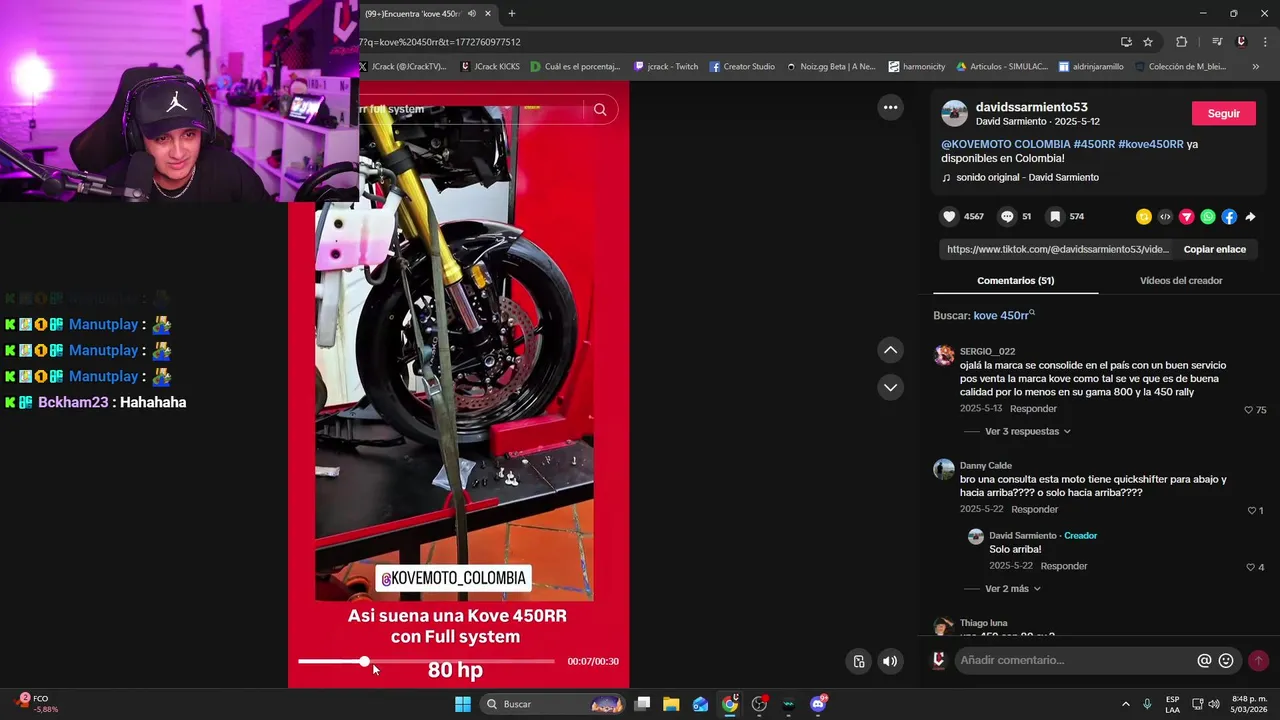The width and height of the screenshot is (1280, 720).
Task: Open comments via the speech bubble icon
Action: [x=1007, y=216]
